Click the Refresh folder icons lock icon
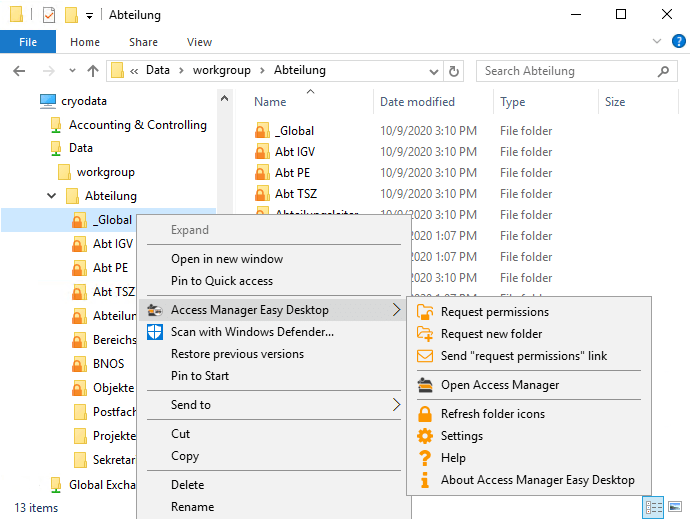 click(425, 414)
